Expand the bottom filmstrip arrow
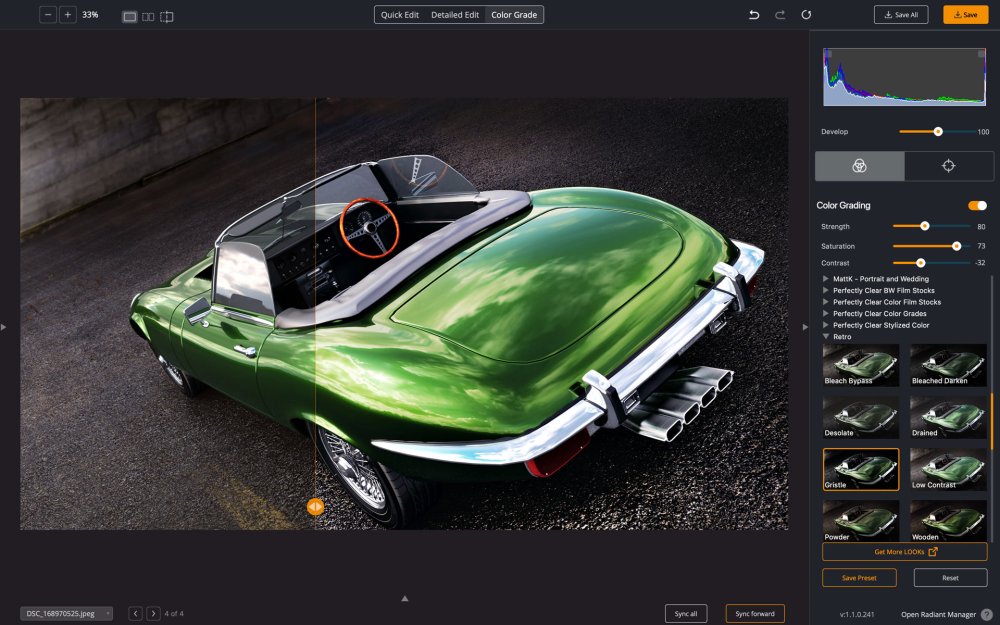1000x625 pixels. [404, 598]
